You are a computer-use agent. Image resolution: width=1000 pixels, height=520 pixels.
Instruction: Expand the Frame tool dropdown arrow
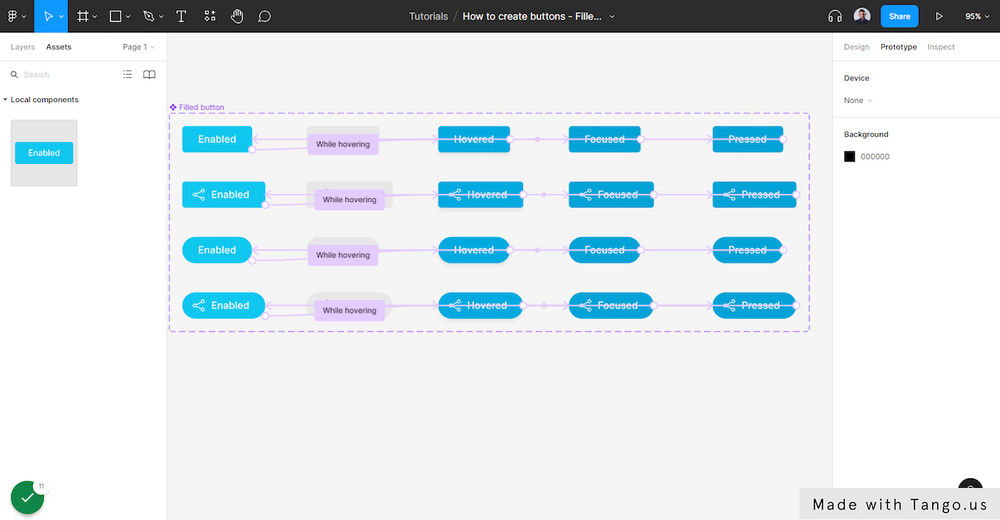click(95, 17)
